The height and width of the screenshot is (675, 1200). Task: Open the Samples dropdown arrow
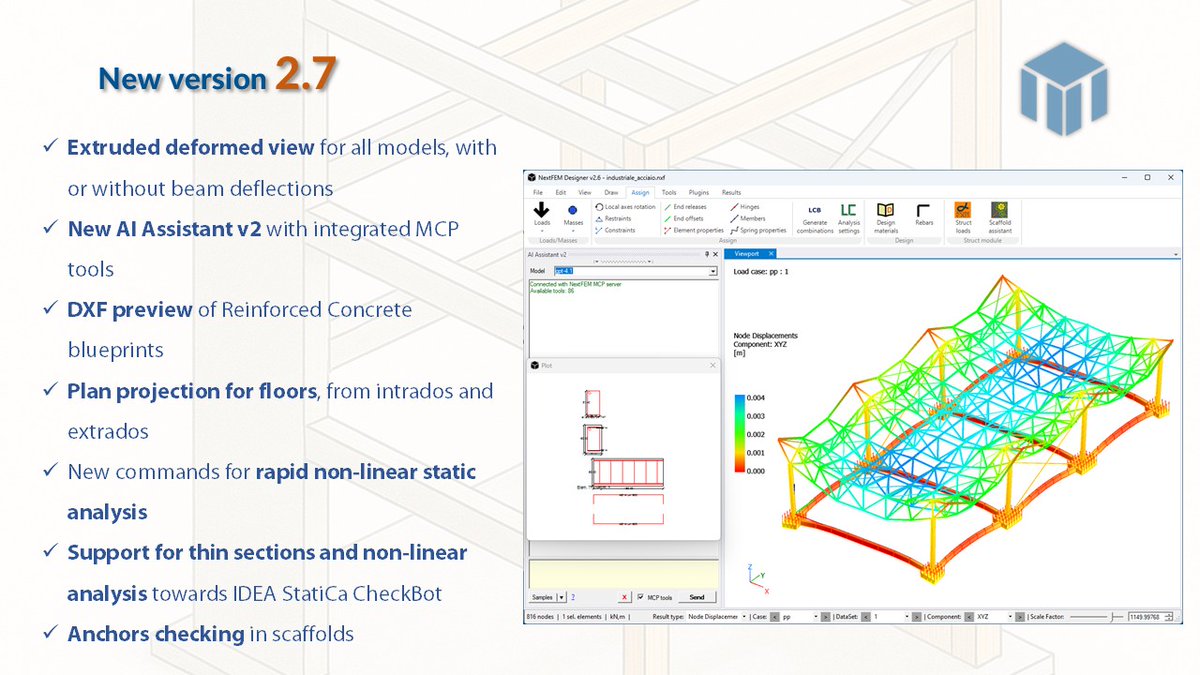click(x=561, y=597)
